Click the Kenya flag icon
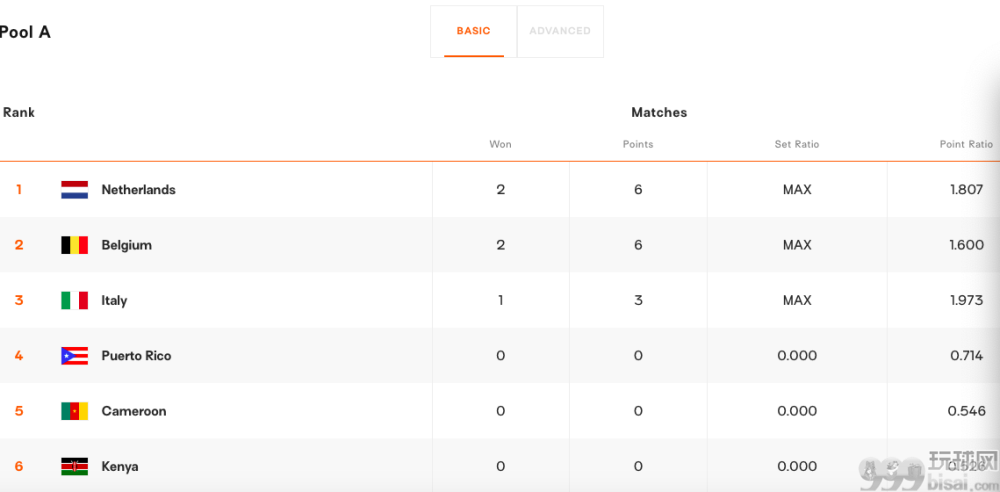 (x=75, y=466)
